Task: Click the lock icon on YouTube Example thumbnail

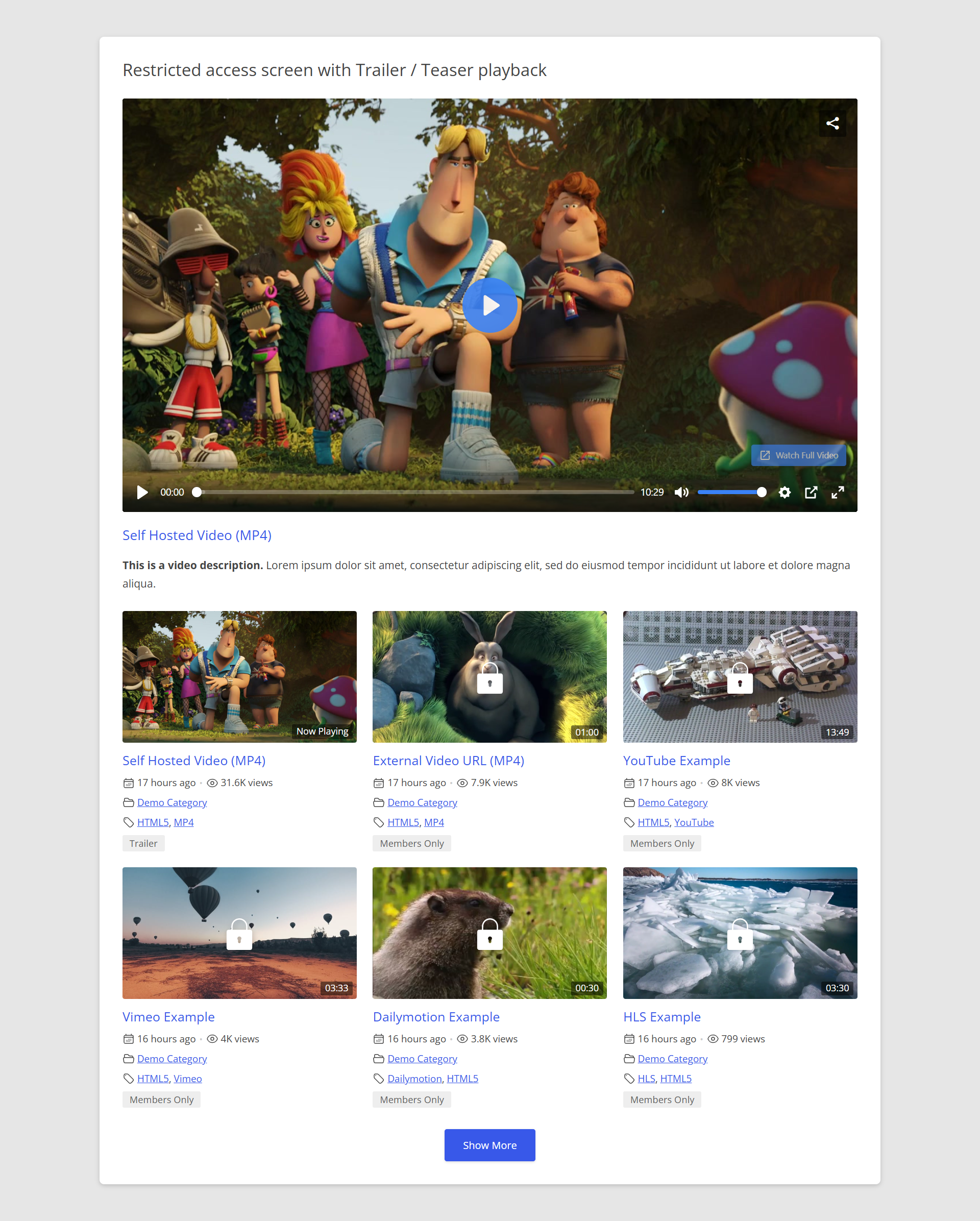Action: pos(740,678)
